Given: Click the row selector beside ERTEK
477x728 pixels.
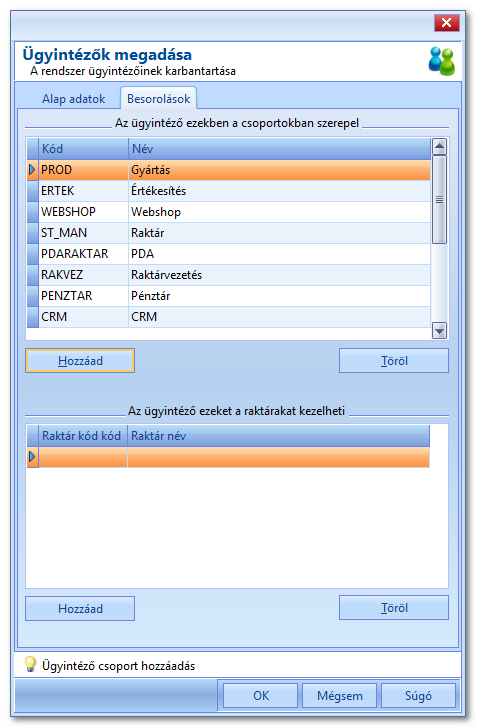Looking at the screenshot, I should (33, 191).
